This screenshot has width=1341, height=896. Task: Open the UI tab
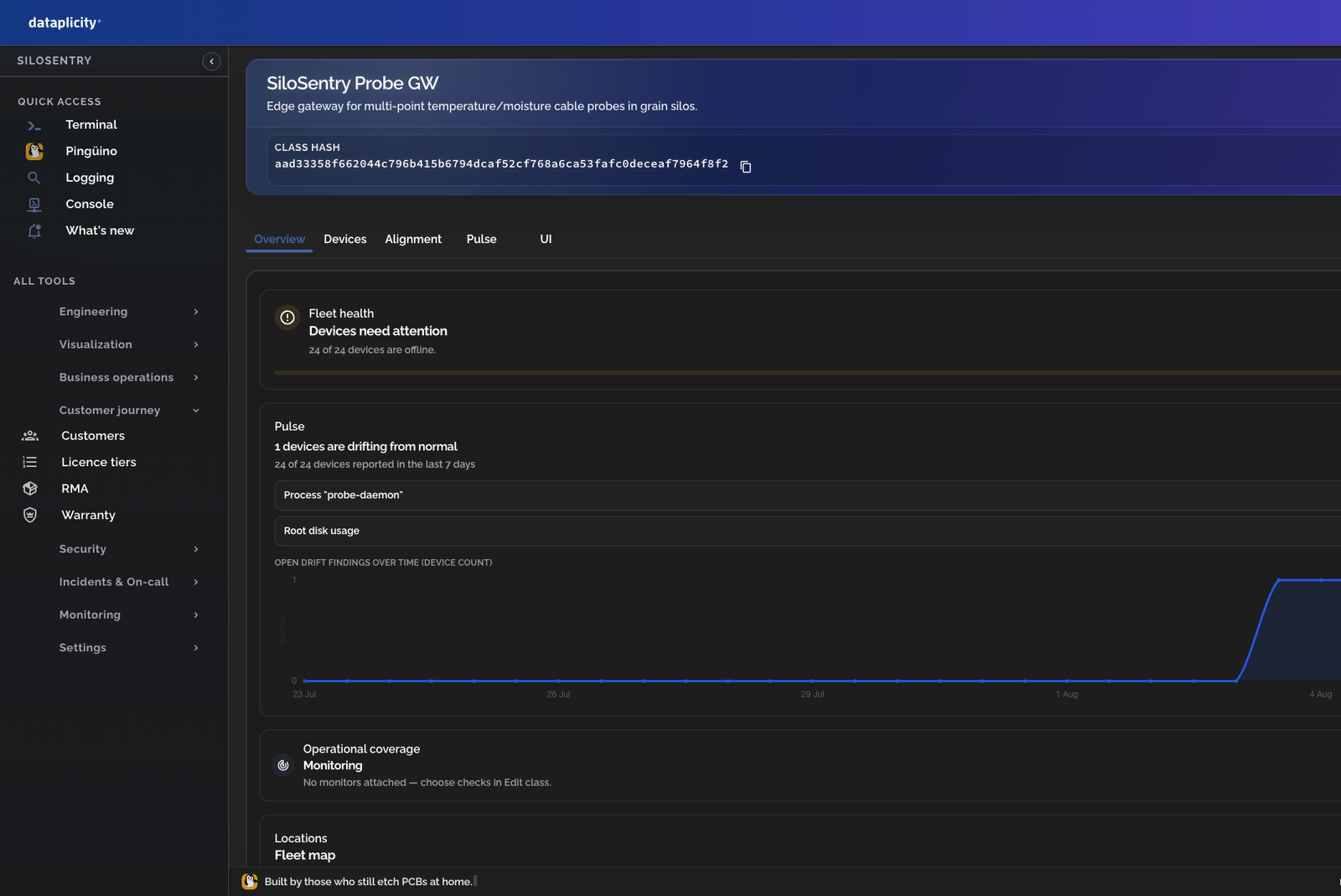546,239
